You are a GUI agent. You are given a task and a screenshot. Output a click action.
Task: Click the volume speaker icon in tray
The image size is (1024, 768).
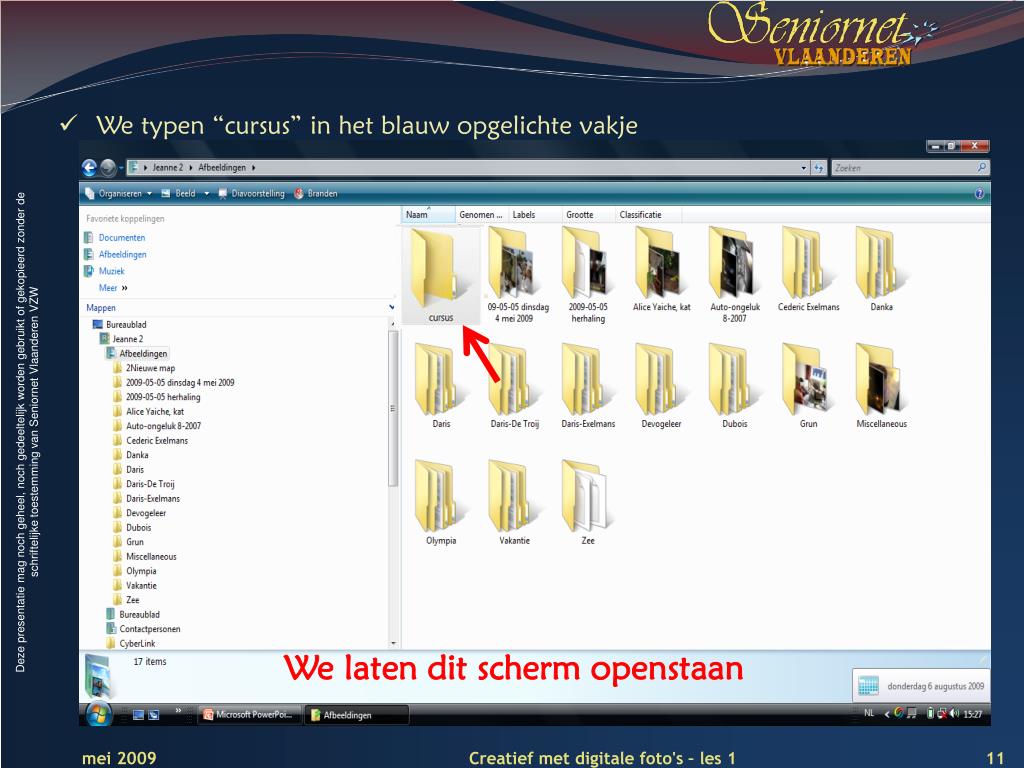955,713
